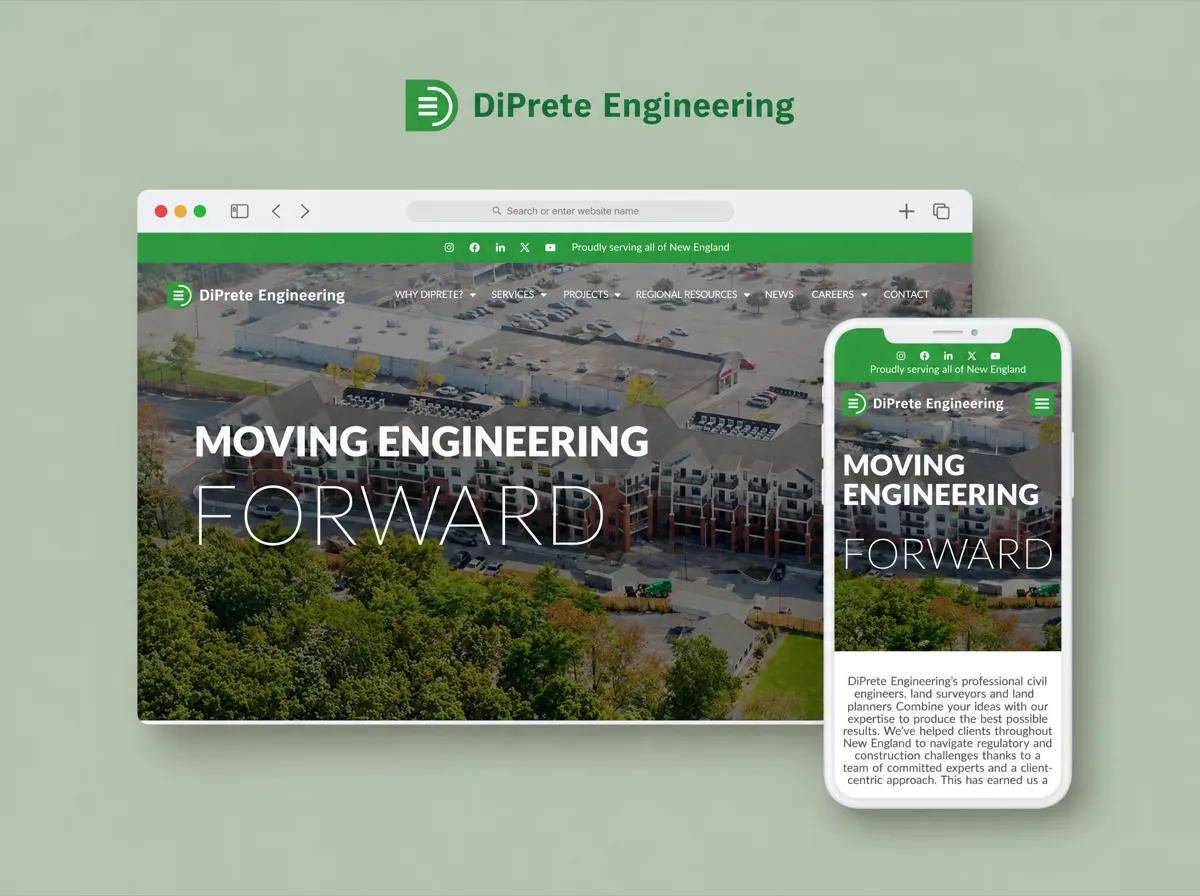Image resolution: width=1200 pixels, height=896 pixels.
Task: Tap the MOVING ENGINEERING headline on the phone
Action: [941, 479]
